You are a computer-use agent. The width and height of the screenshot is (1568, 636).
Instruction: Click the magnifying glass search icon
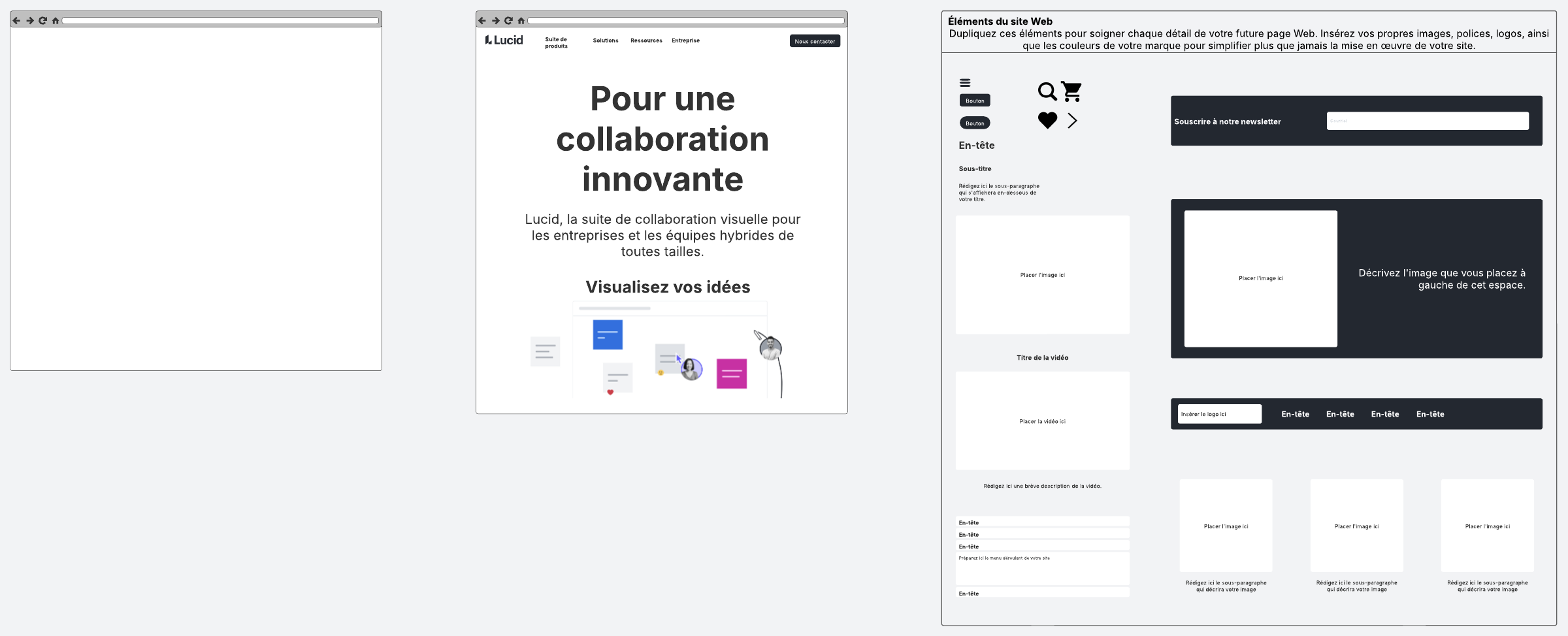pyautogui.click(x=1047, y=91)
